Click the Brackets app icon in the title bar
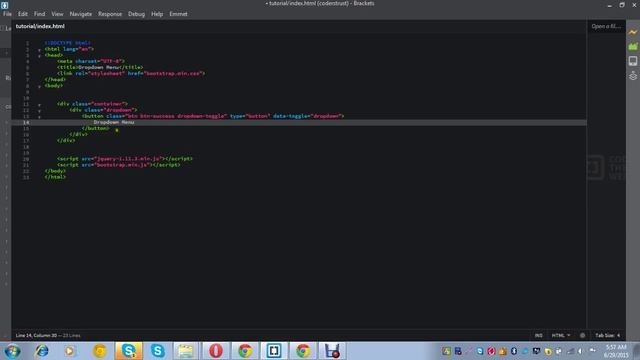 4,4
